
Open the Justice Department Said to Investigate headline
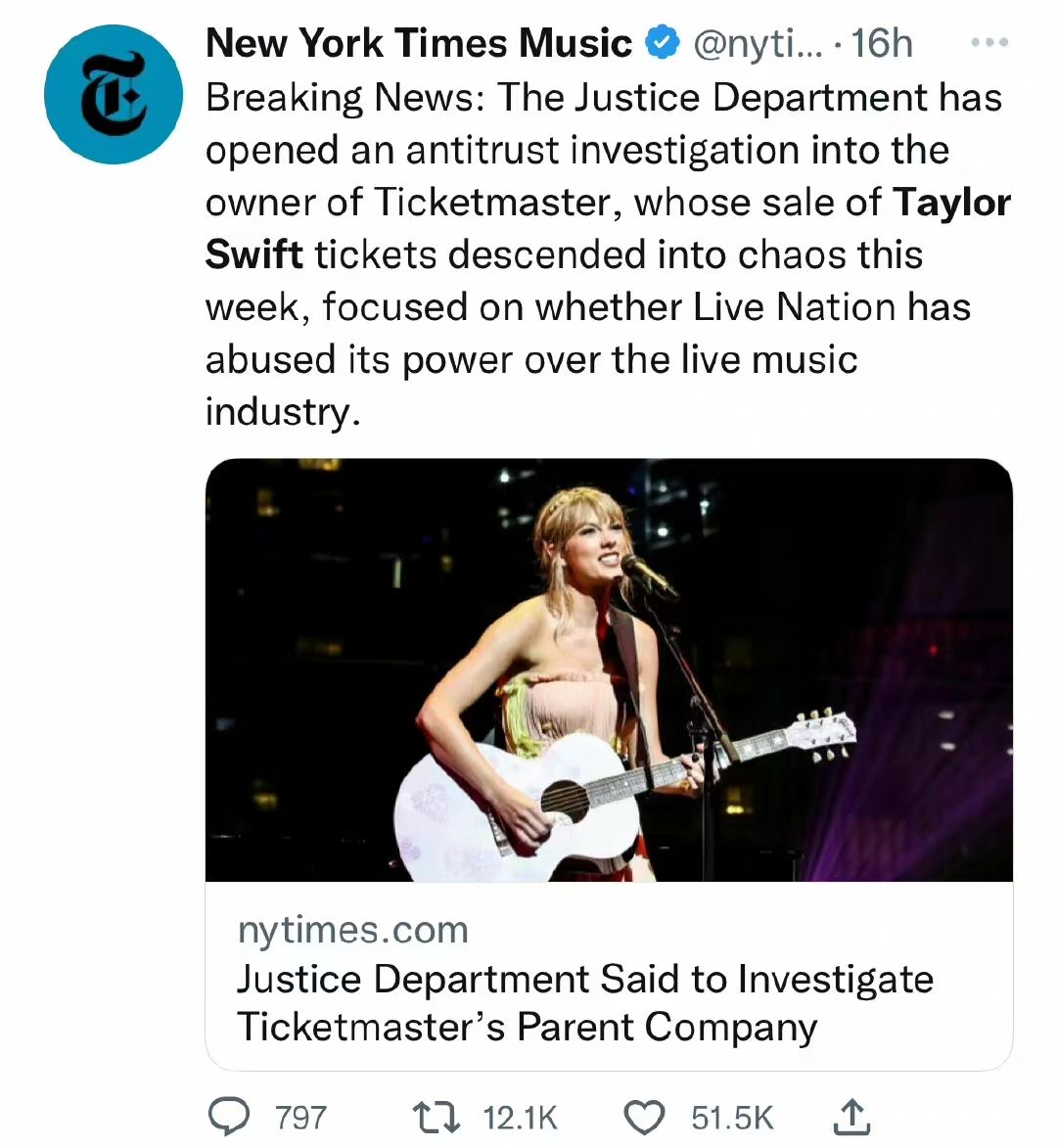(584, 1002)
